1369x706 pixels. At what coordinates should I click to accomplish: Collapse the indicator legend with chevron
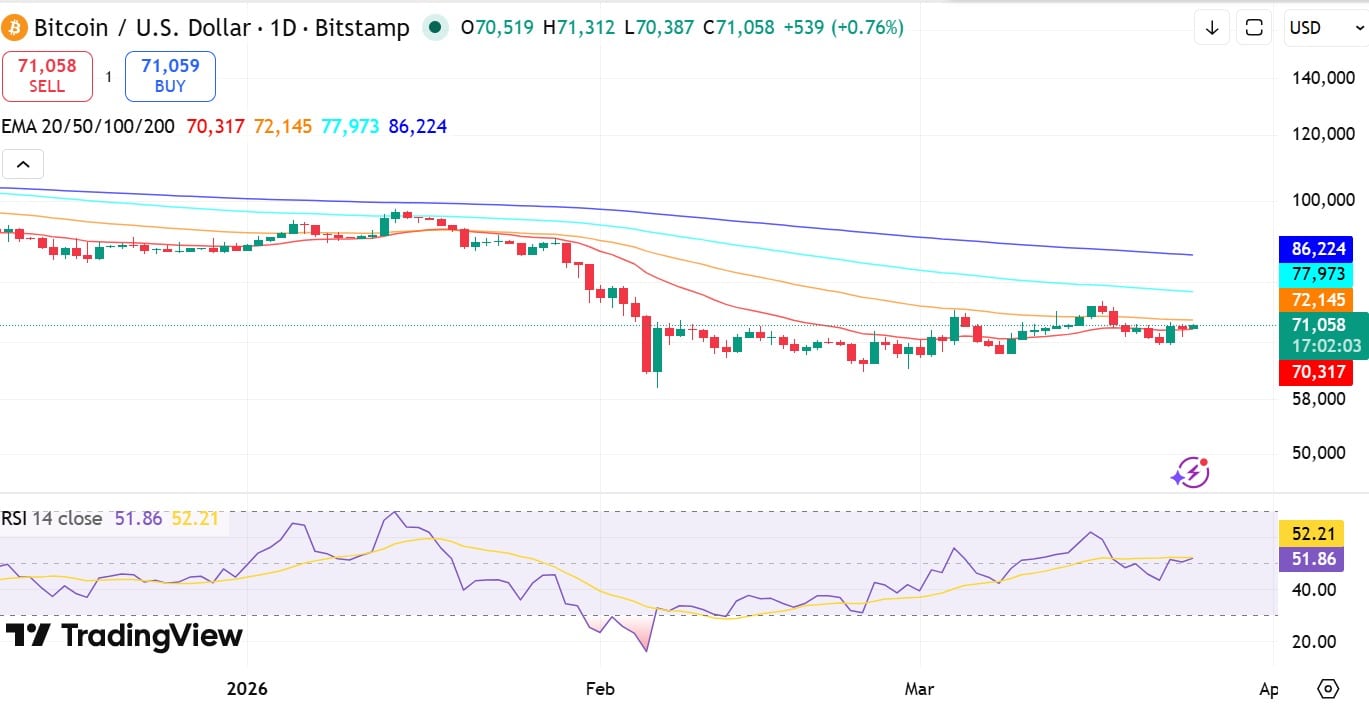tap(23, 164)
